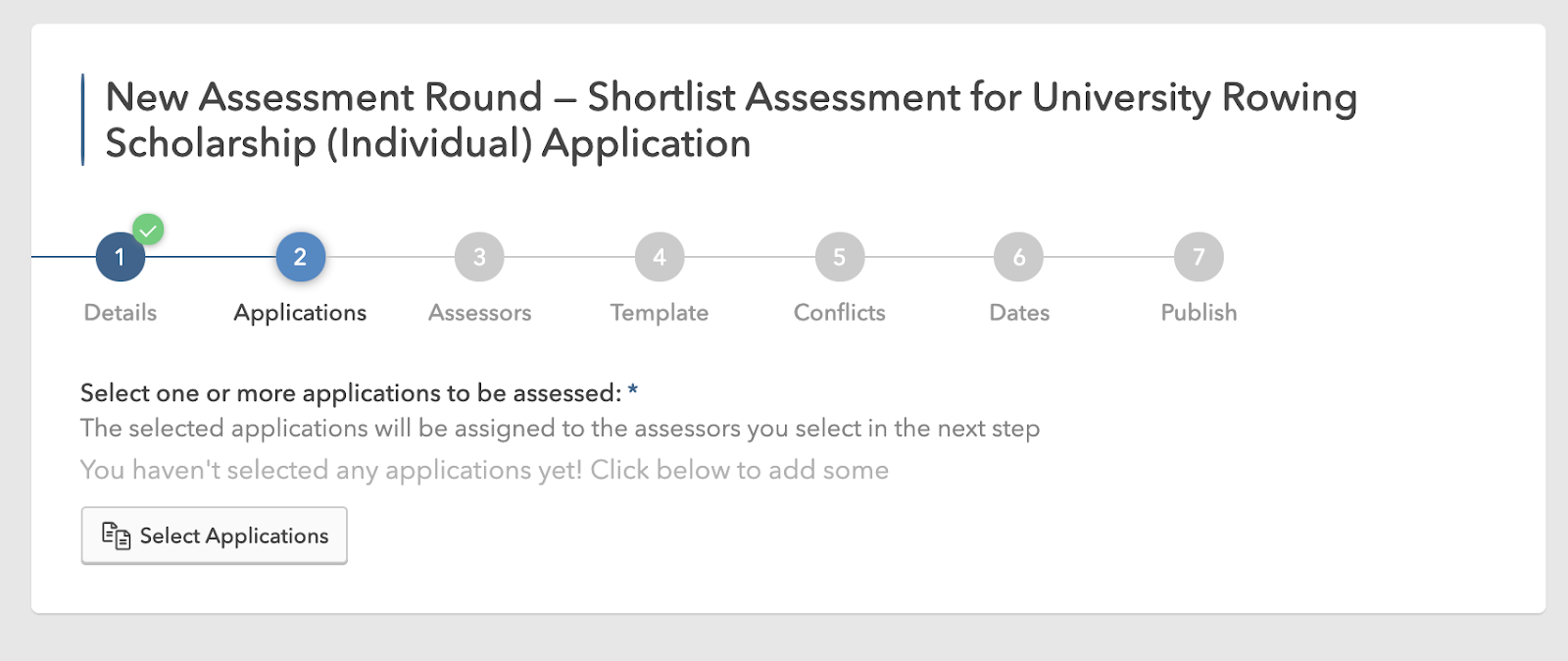Screen dimensions: 1568x661
Task: Click the step 1 Details circle
Action: [121, 257]
